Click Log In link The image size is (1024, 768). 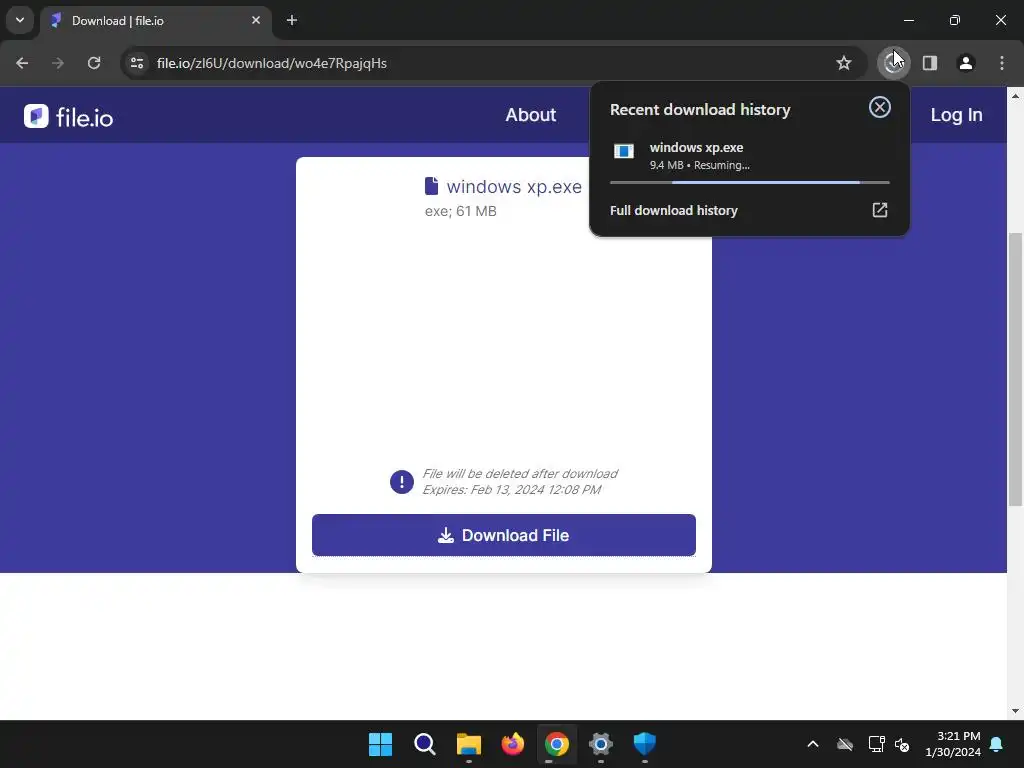[956, 115]
